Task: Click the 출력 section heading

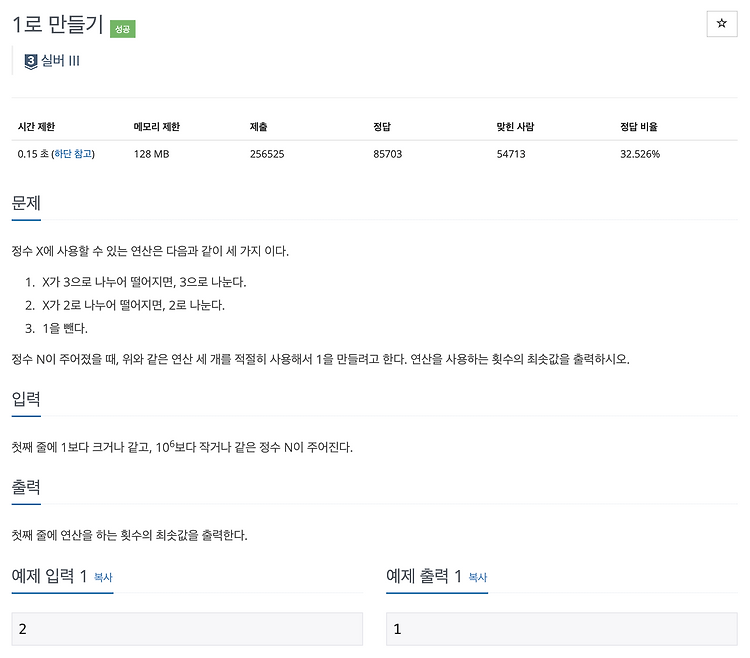Action: coord(26,487)
